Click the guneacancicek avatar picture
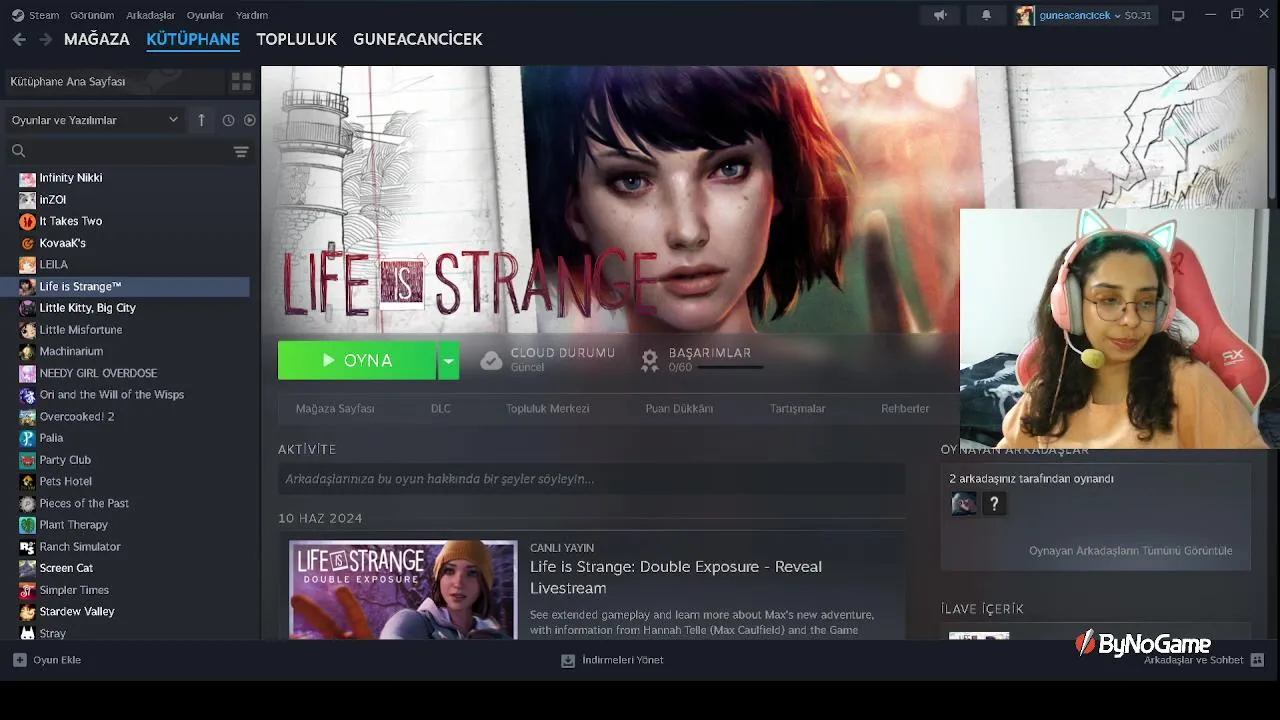Viewport: 1280px width, 720px height. point(1025,15)
